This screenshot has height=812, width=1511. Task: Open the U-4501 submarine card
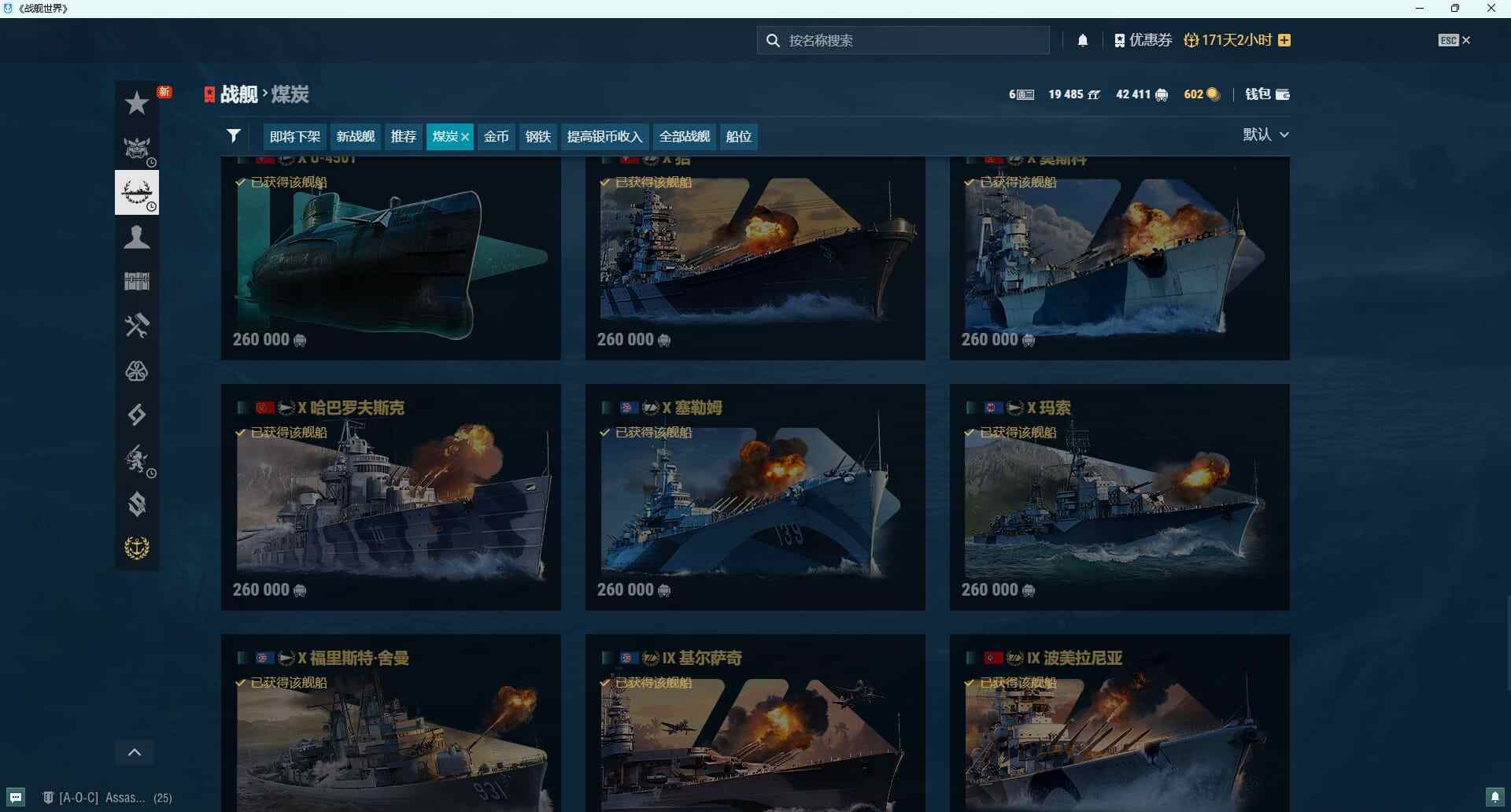click(391, 258)
